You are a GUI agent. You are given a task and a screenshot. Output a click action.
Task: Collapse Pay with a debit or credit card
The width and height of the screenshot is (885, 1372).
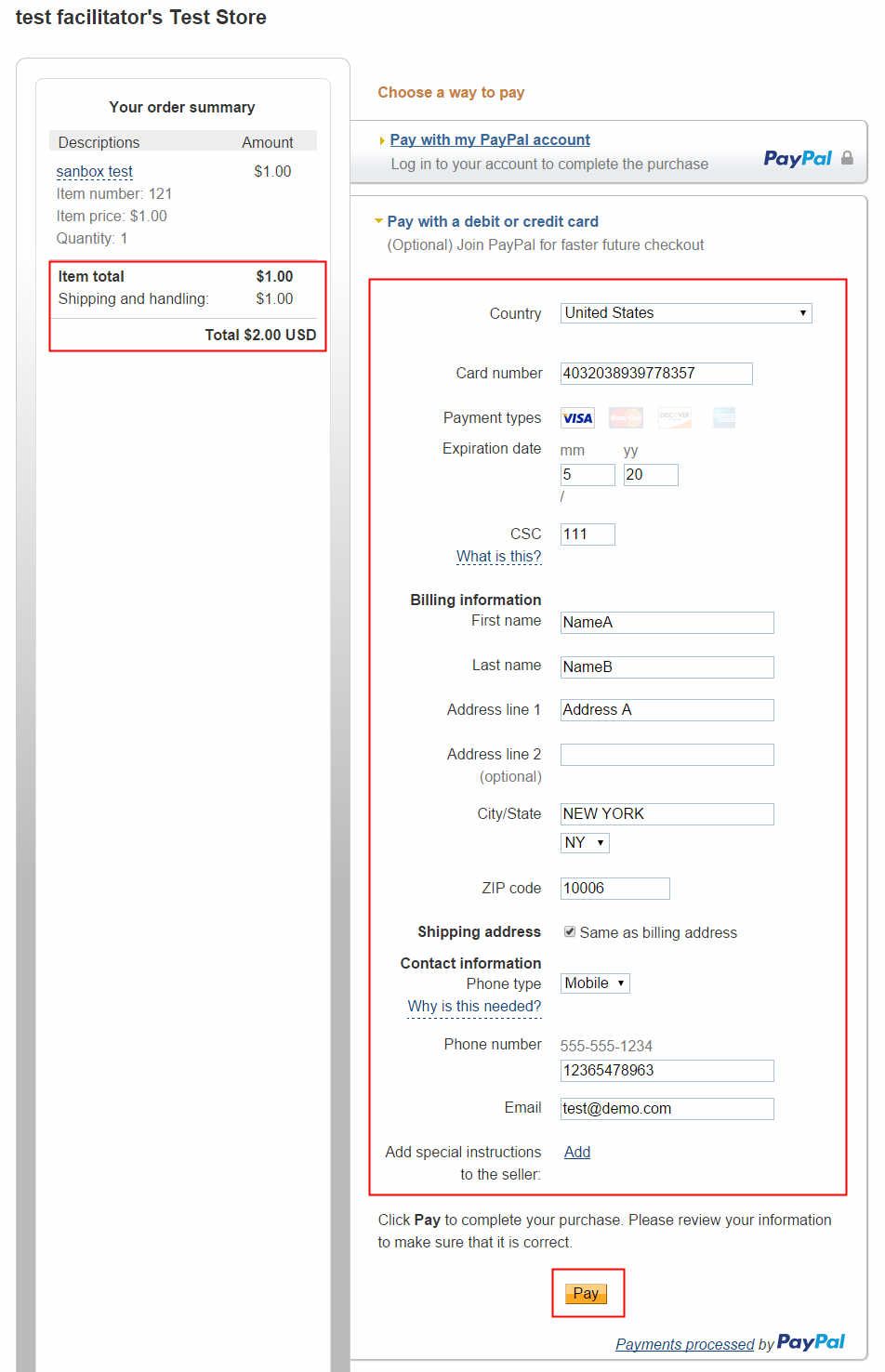tap(492, 221)
